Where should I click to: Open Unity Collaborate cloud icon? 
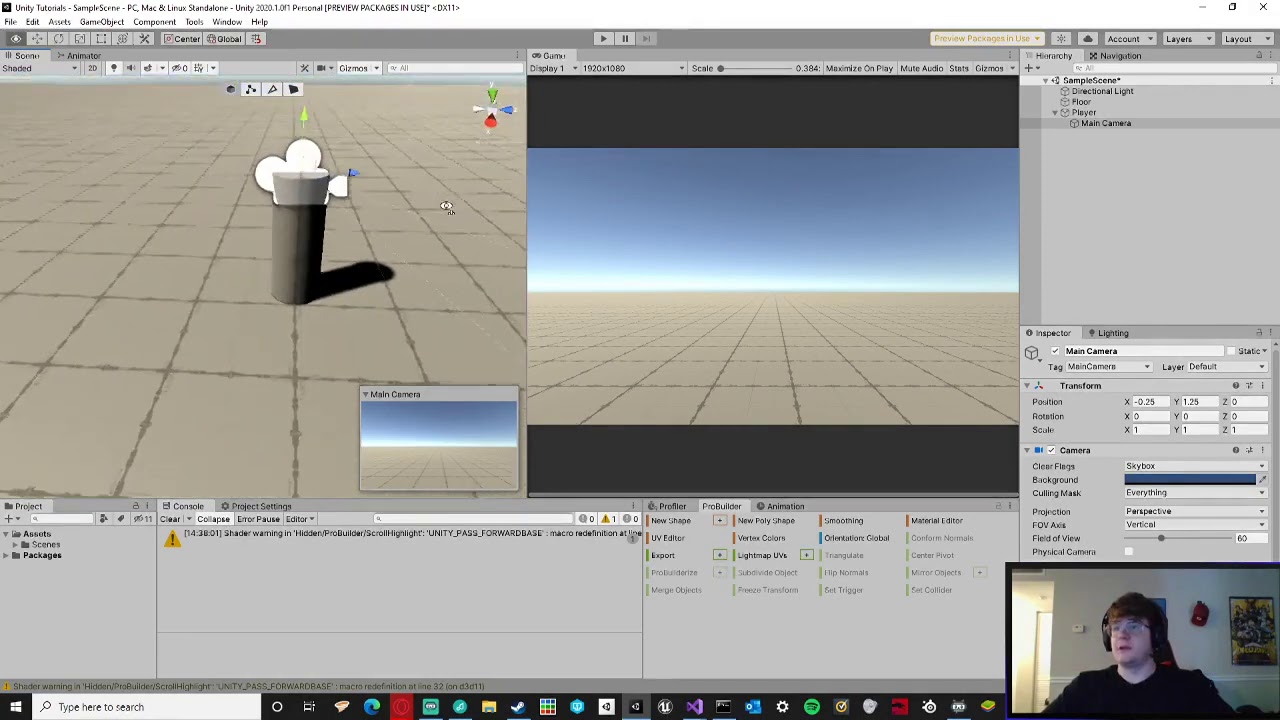pyautogui.click(x=1088, y=38)
